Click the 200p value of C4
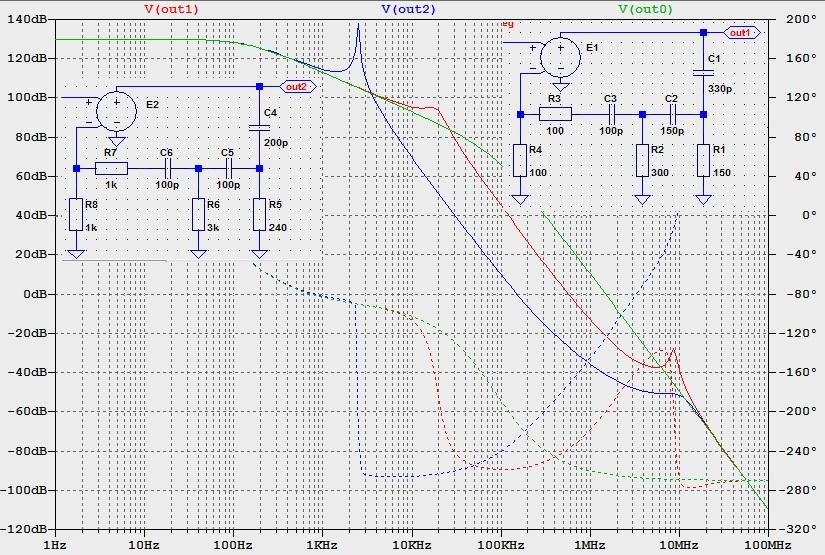The image size is (825, 555). (x=276, y=143)
